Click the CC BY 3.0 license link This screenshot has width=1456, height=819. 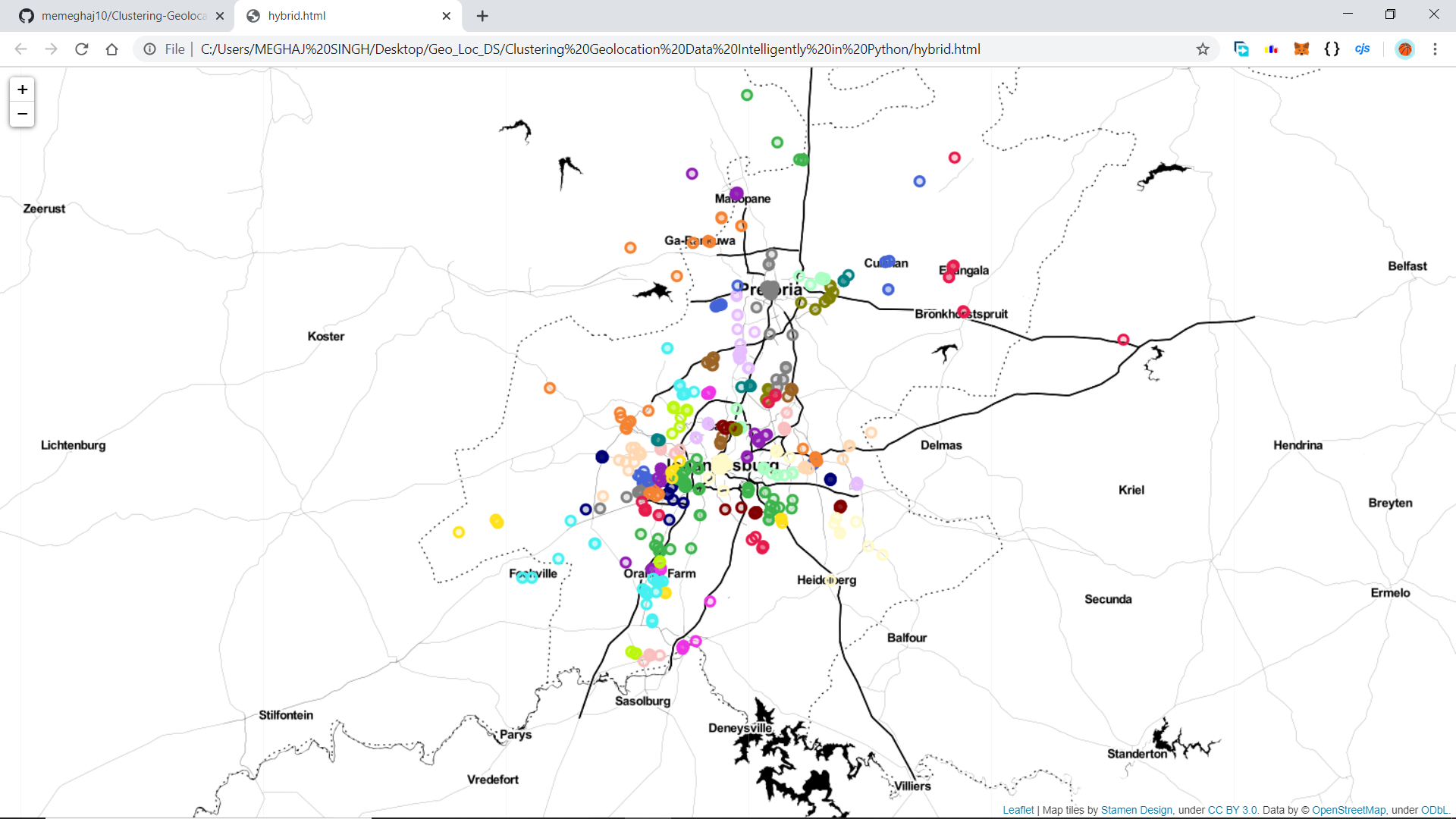point(1232,810)
